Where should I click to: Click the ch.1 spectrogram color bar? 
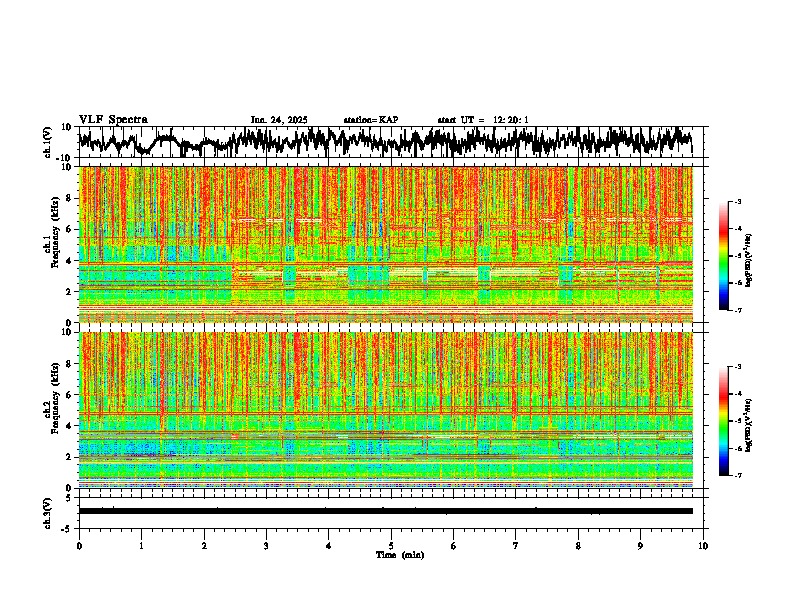(724, 256)
